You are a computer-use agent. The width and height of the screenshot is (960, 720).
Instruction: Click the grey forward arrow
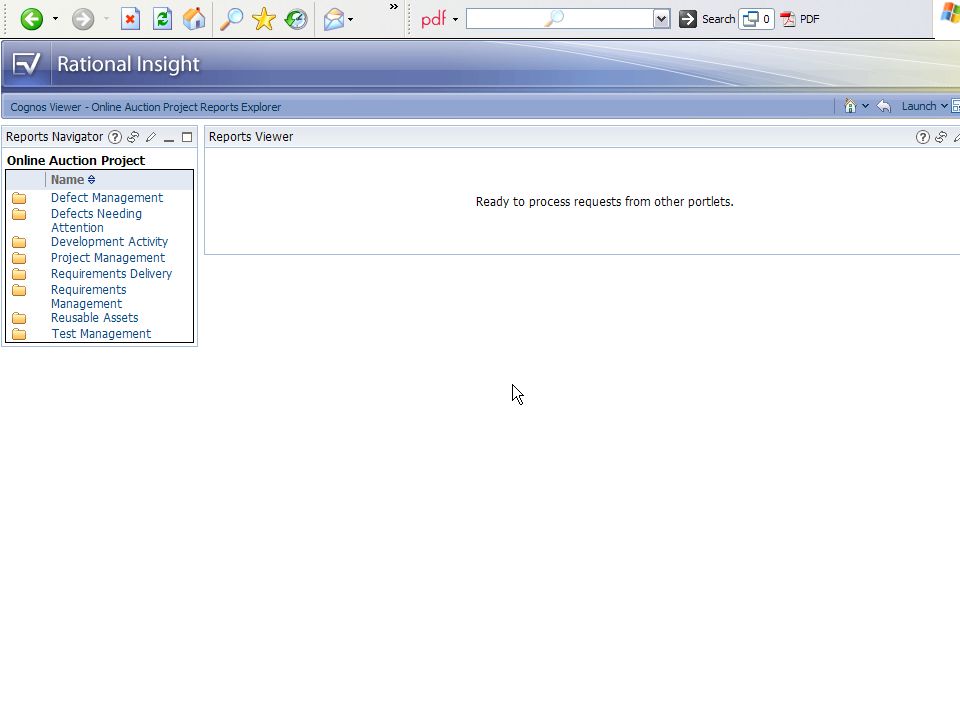click(x=83, y=19)
